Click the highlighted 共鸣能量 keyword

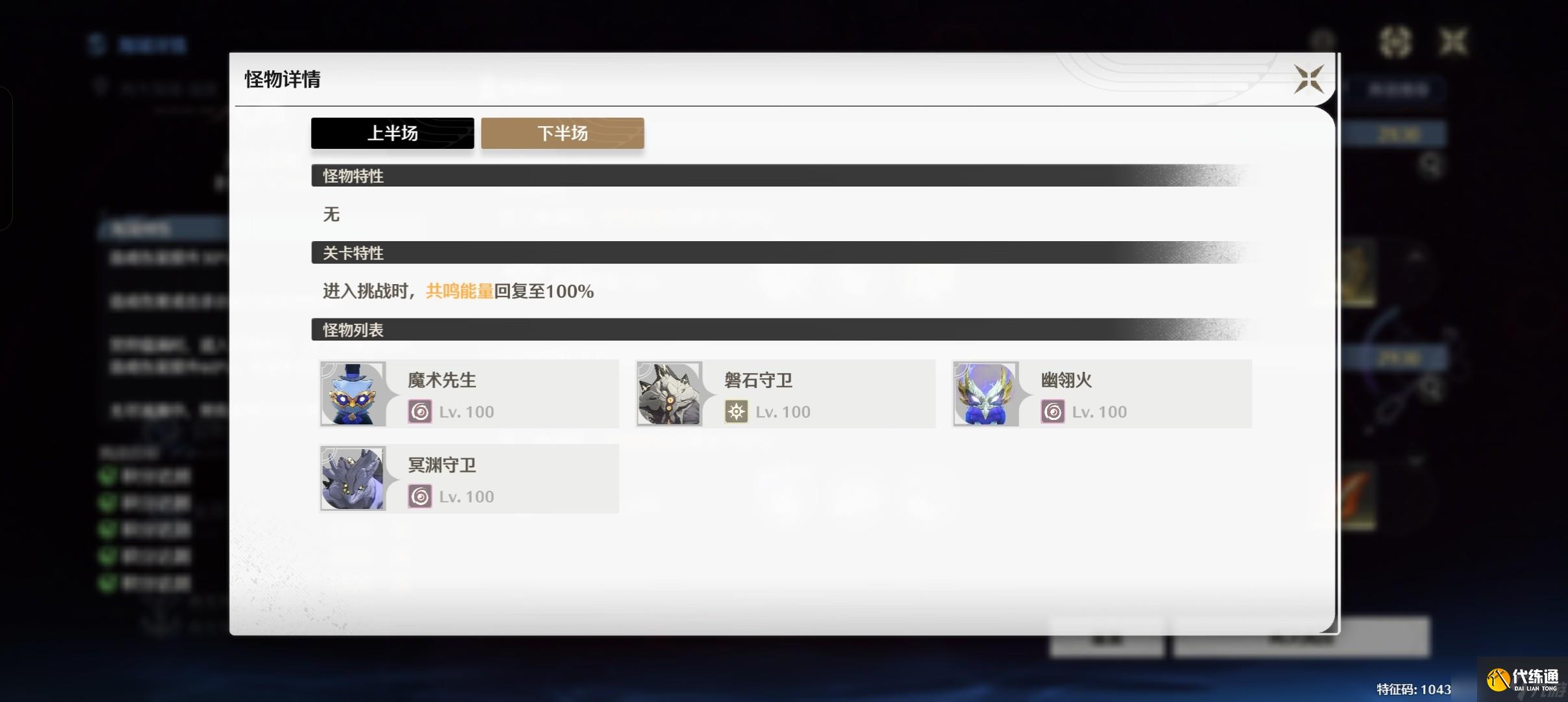[459, 291]
